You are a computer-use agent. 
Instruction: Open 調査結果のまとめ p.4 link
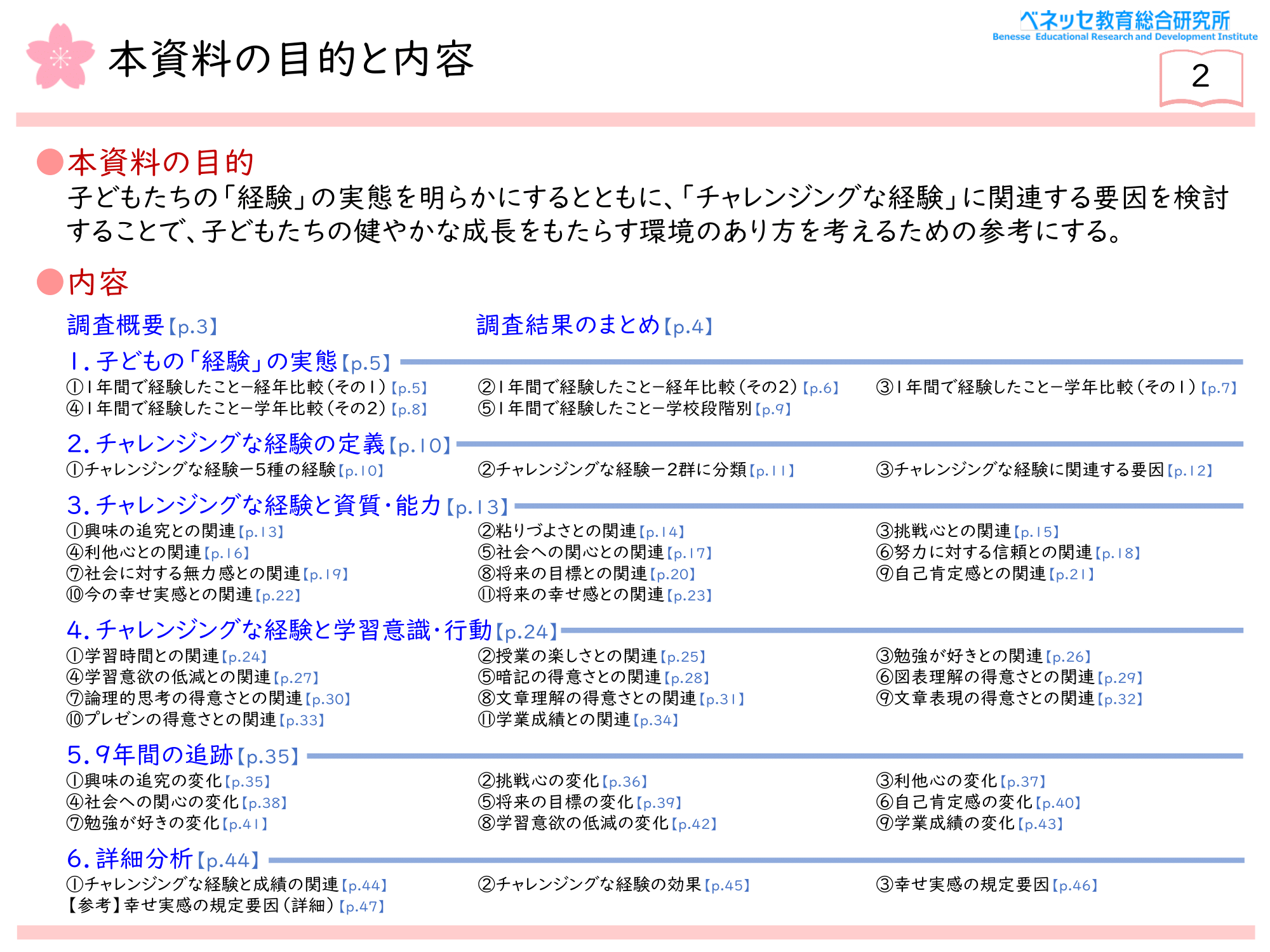[594, 326]
